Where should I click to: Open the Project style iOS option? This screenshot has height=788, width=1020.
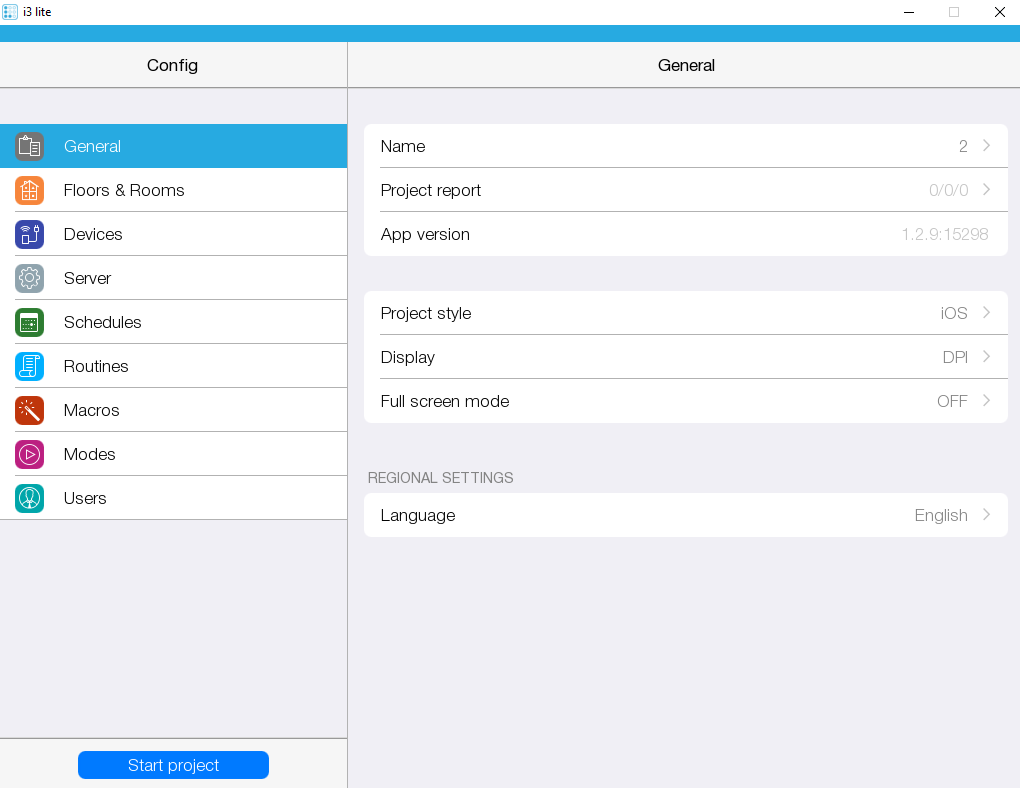tap(953, 313)
